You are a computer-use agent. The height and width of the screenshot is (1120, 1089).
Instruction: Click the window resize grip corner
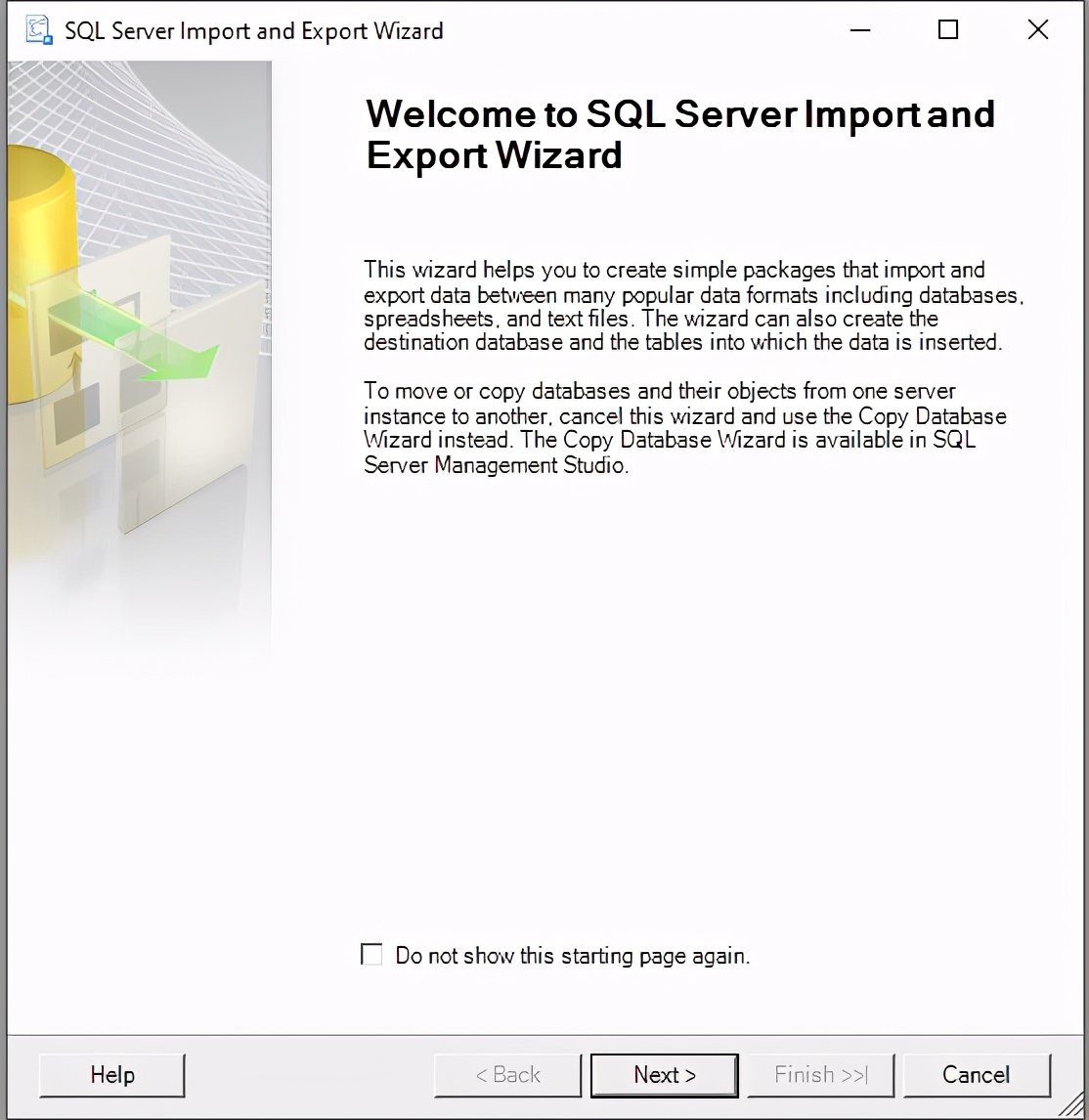click(x=1071, y=1102)
